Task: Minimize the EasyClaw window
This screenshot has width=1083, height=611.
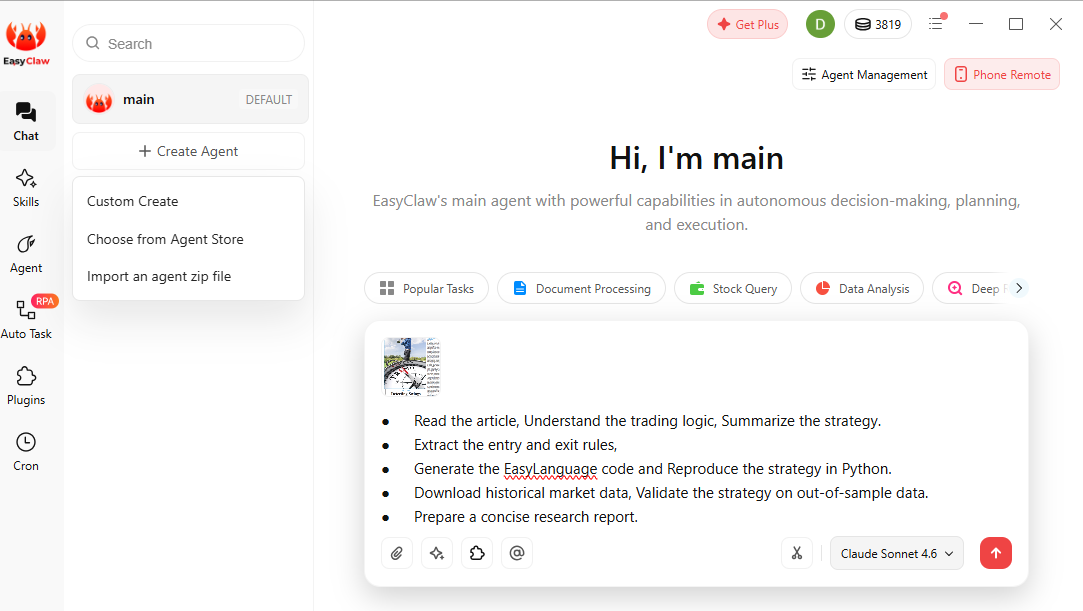Action: click(x=976, y=24)
